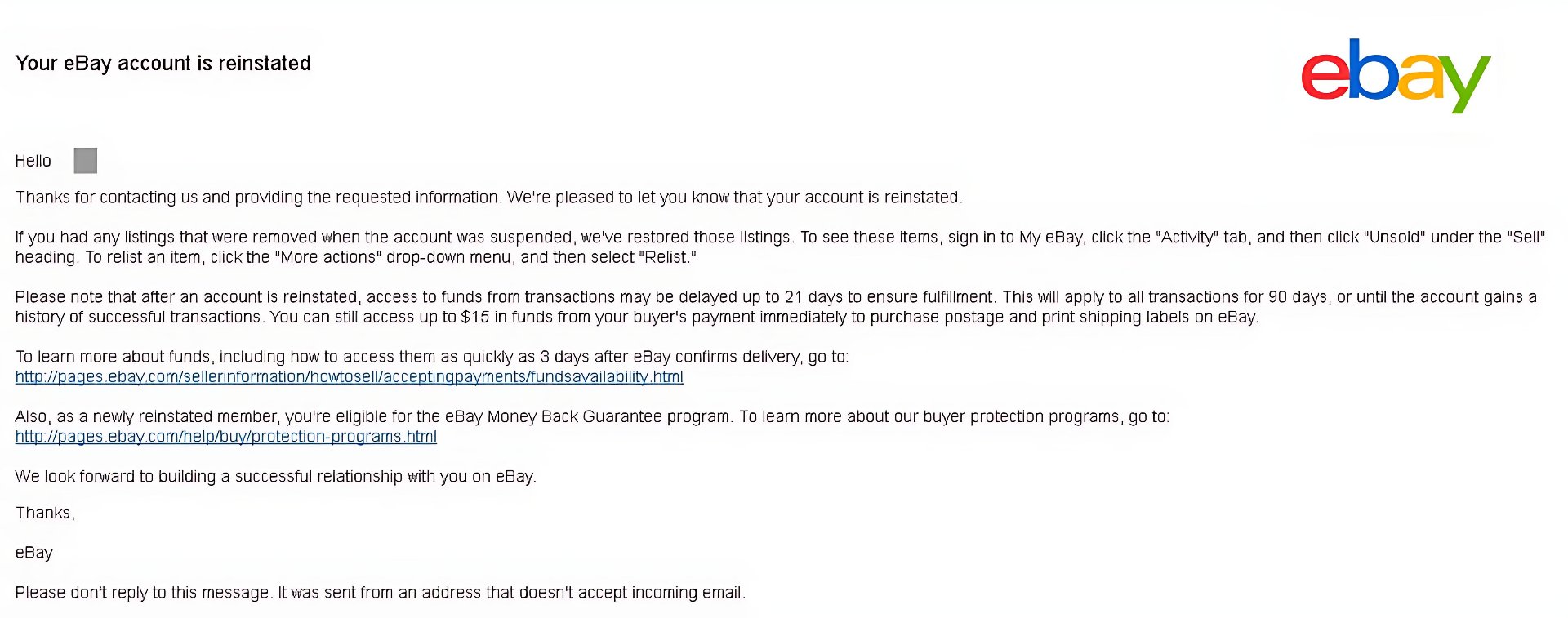Click the eBay logo
The height and width of the screenshot is (618, 1568).
1395,75
